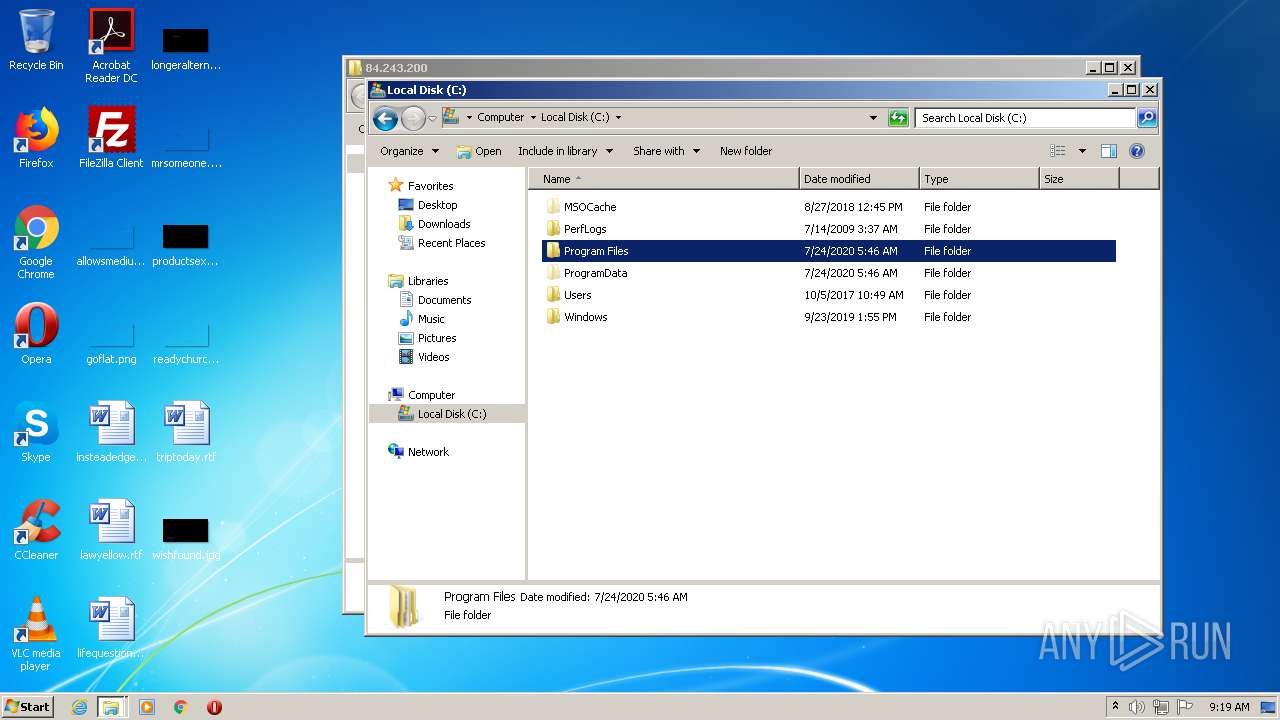Select the Skype desktop shortcut
Image resolution: width=1280 pixels, height=720 pixels.
coord(36,432)
